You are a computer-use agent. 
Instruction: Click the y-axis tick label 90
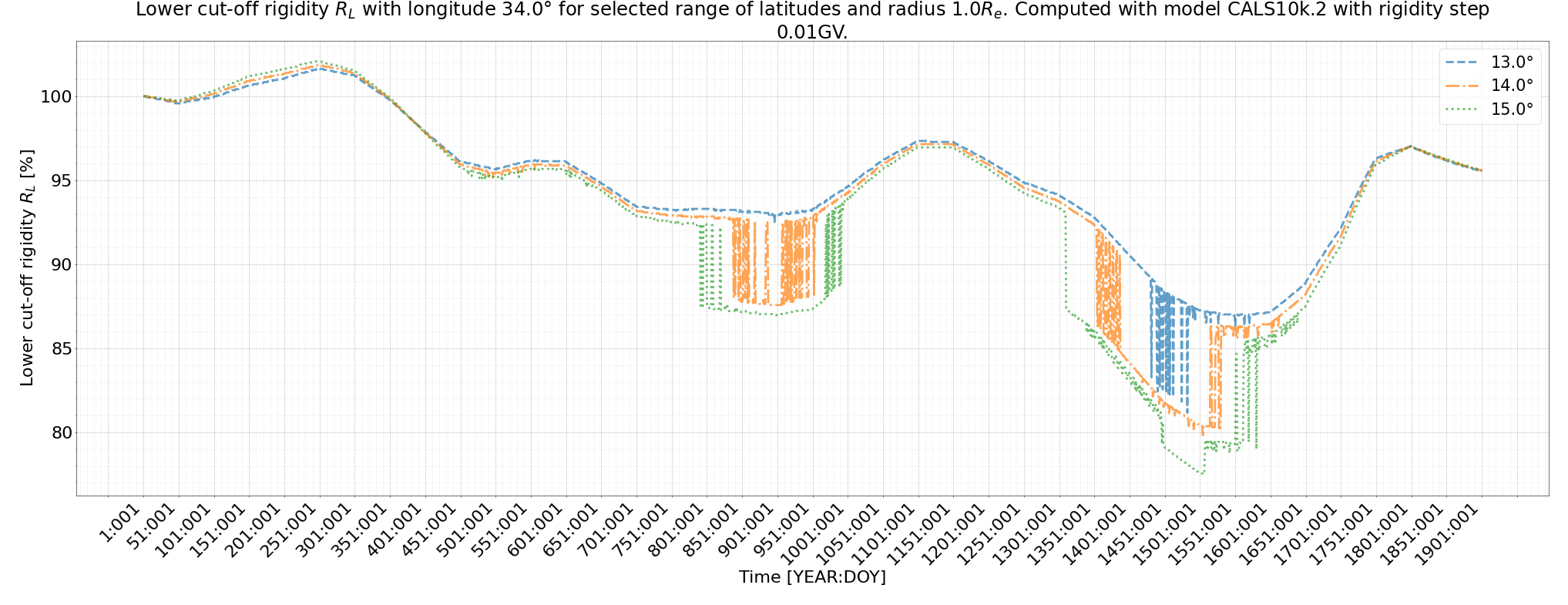pos(60,265)
